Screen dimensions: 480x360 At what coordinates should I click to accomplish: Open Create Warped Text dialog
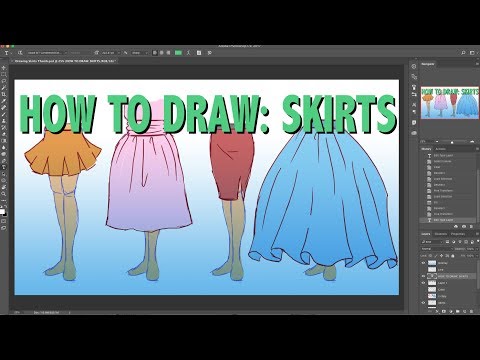(x=188, y=53)
